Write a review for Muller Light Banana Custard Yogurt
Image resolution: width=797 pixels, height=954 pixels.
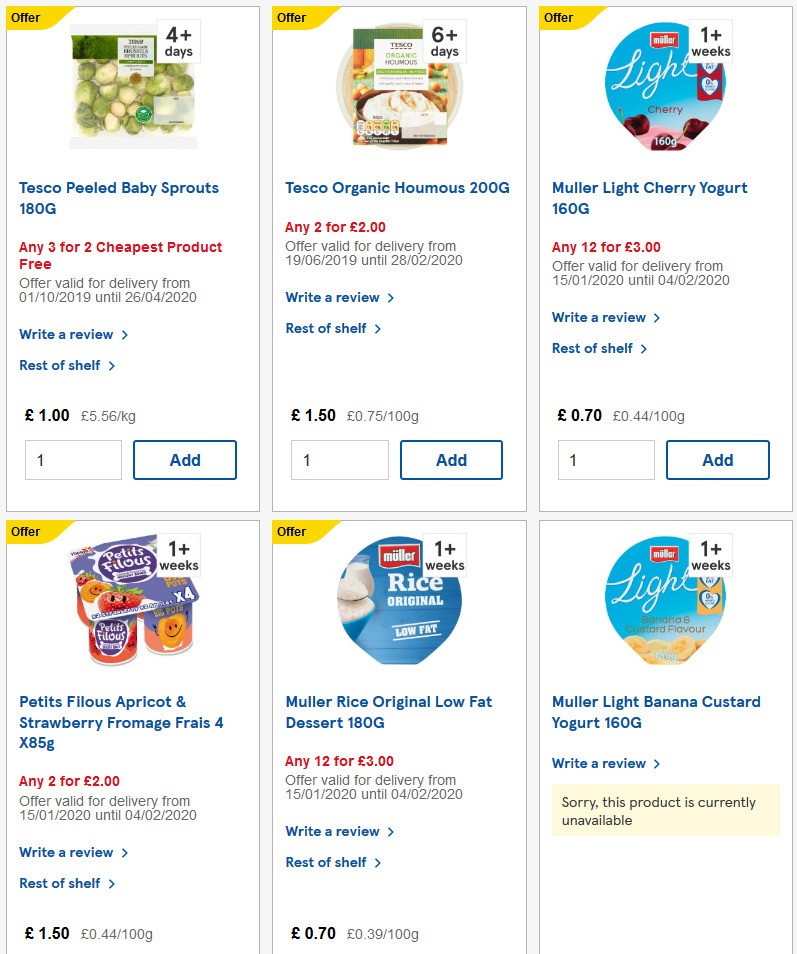coord(599,763)
